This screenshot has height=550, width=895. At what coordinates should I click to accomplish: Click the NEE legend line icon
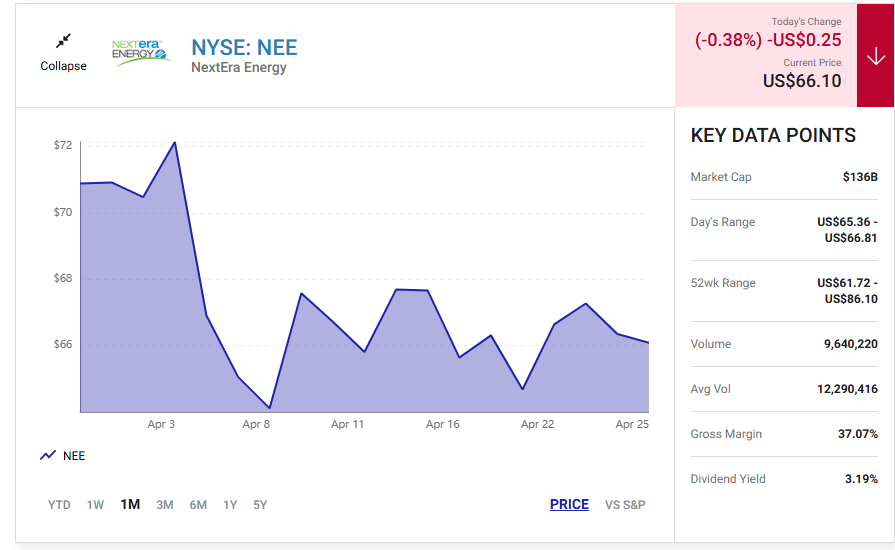click(48, 455)
